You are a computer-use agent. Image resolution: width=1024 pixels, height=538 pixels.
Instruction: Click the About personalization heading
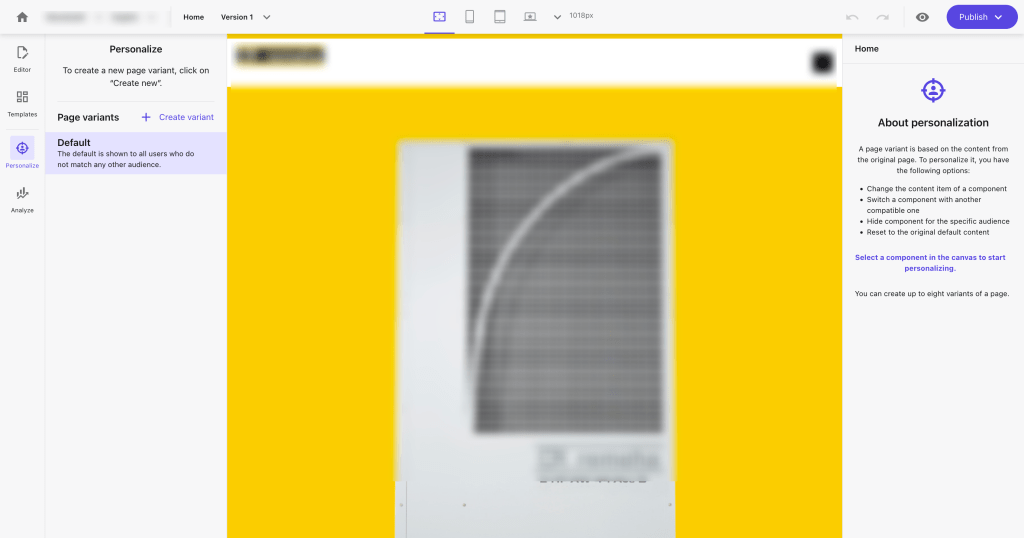click(933, 123)
